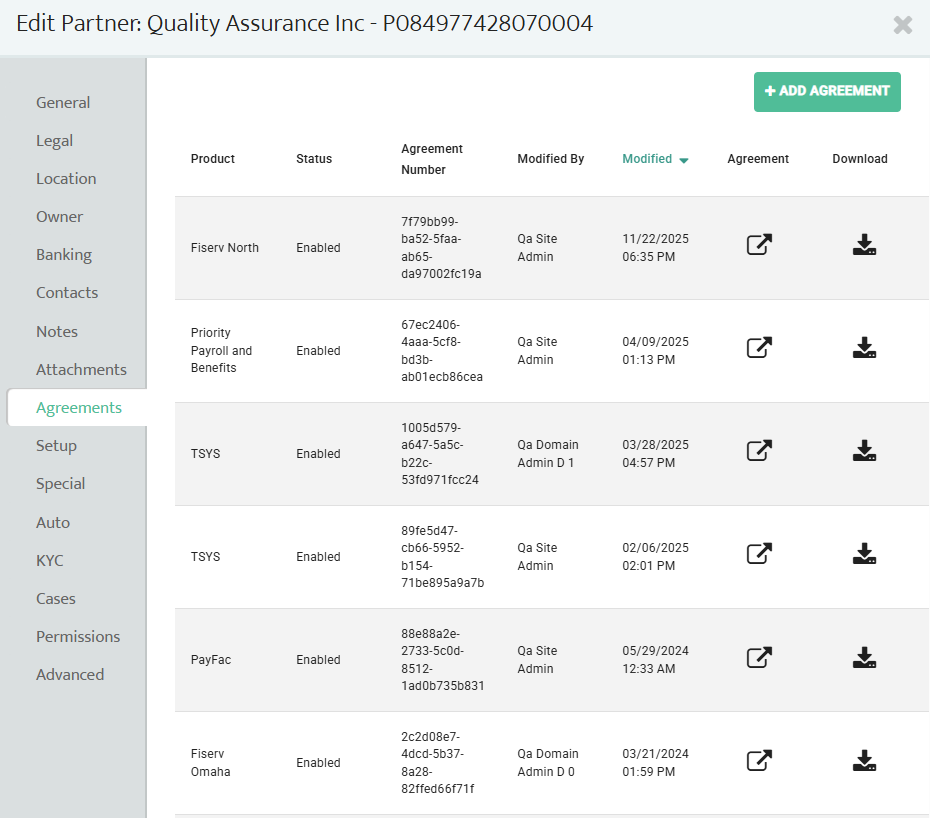Go to the Setup tab
This screenshot has height=818, width=930.
tap(56, 445)
